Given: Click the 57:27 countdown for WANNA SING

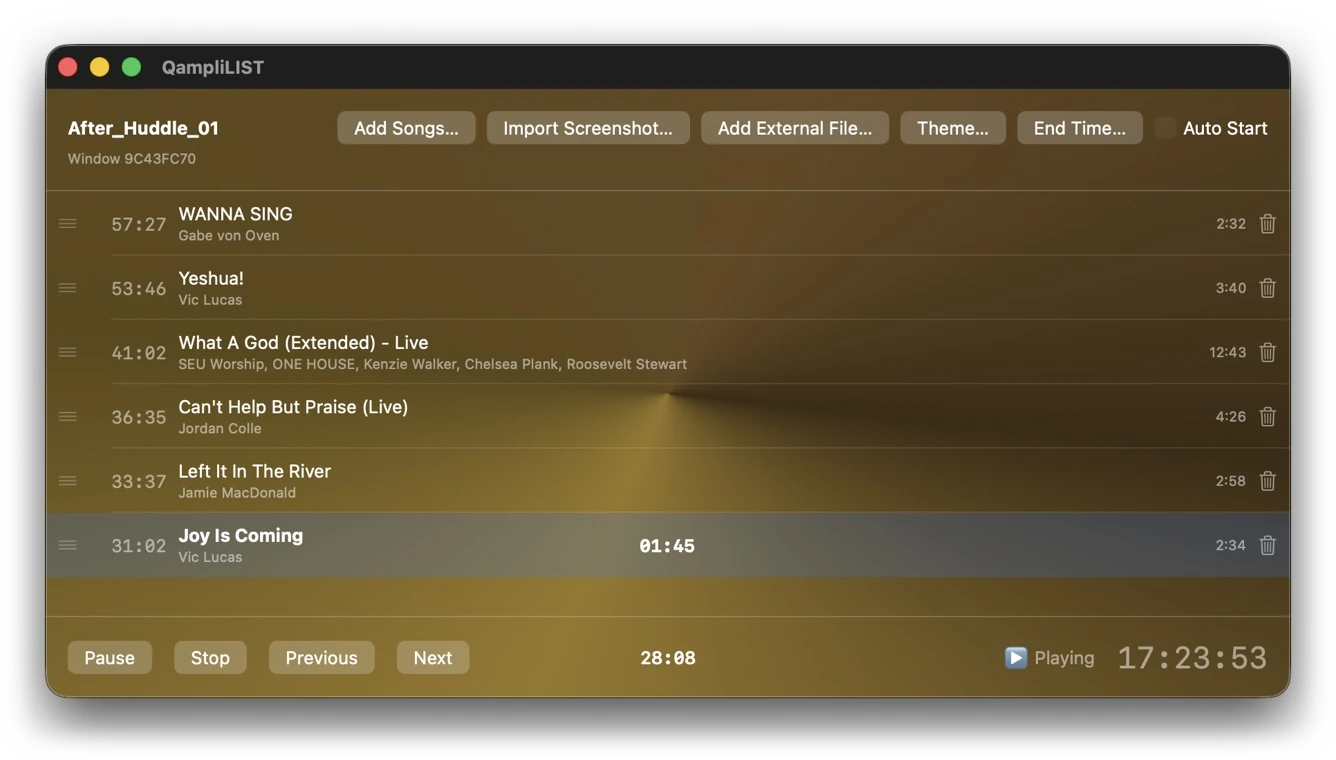Looking at the screenshot, I should [x=139, y=225].
